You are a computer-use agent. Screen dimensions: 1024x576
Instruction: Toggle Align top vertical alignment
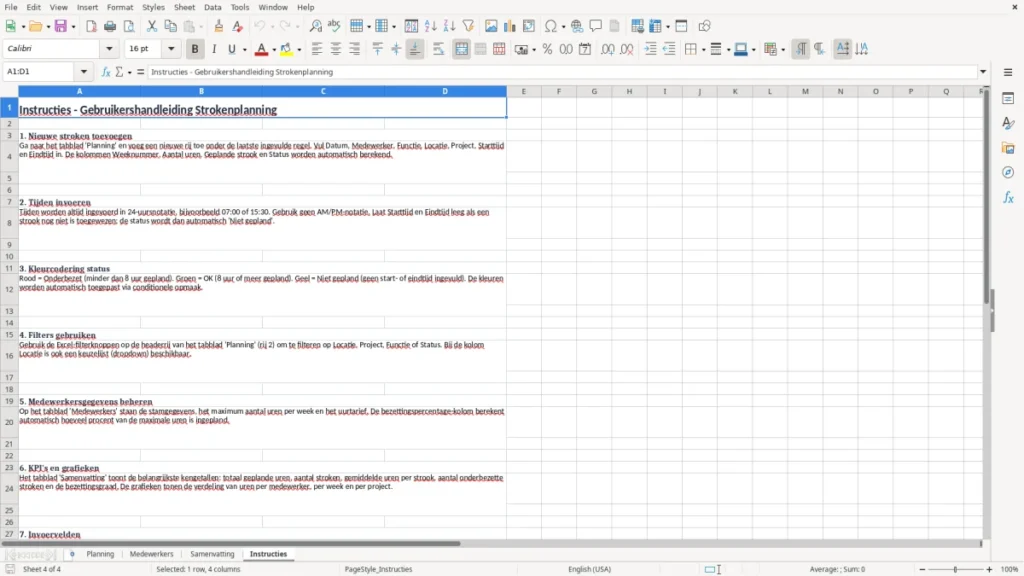[377, 49]
